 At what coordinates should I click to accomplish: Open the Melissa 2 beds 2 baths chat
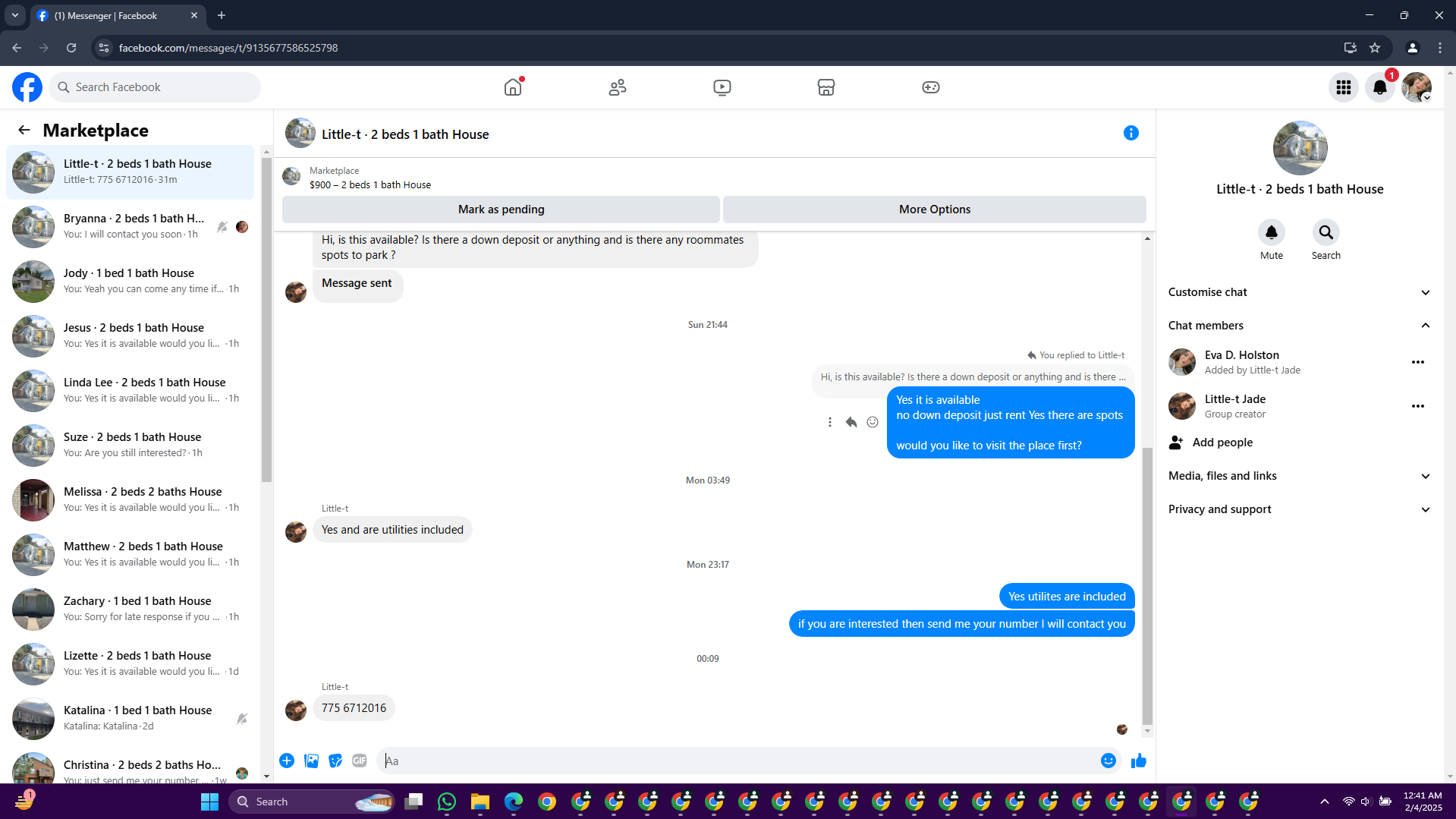pyautogui.click(x=130, y=500)
